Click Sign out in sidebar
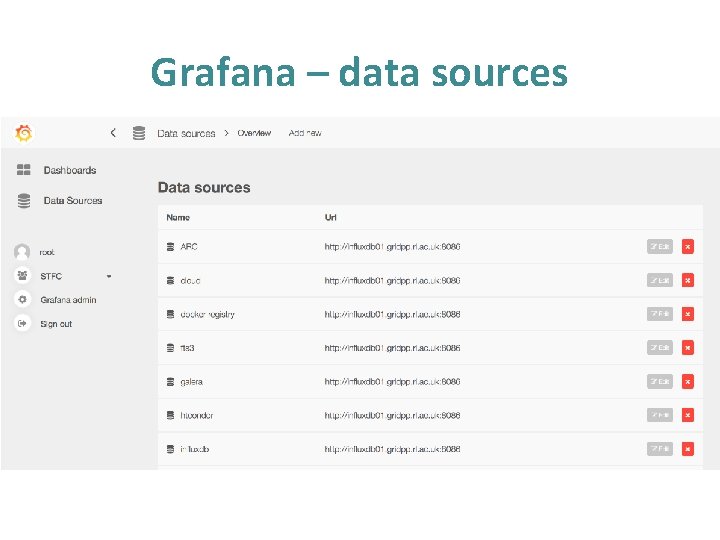The width and height of the screenshot is (720, 540). tap(56, 324)
